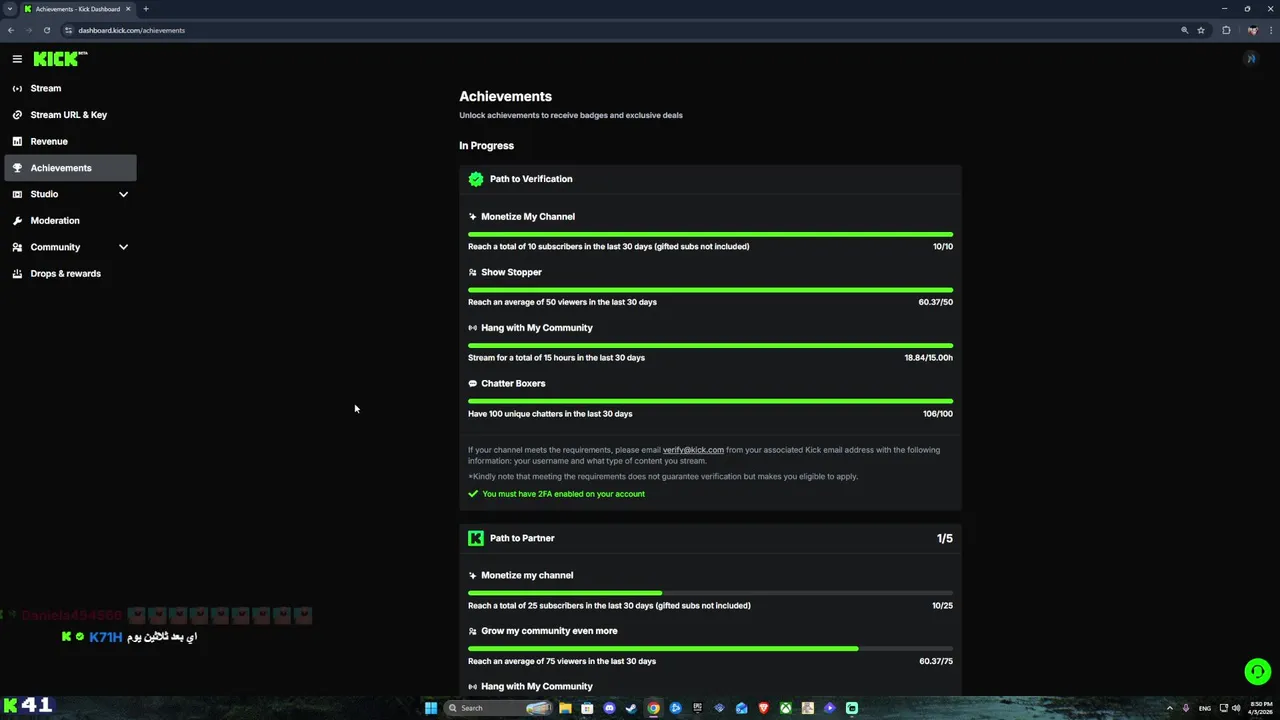Open the browser extensions puzzle icon
This screenshot has width=1280, height=720.
1226,30
